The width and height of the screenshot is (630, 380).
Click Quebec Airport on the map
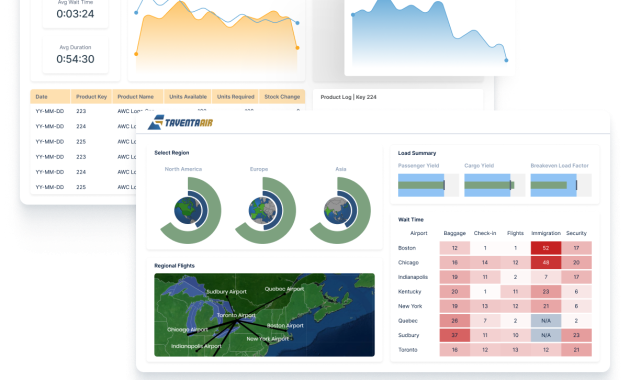tap(284, 289)
